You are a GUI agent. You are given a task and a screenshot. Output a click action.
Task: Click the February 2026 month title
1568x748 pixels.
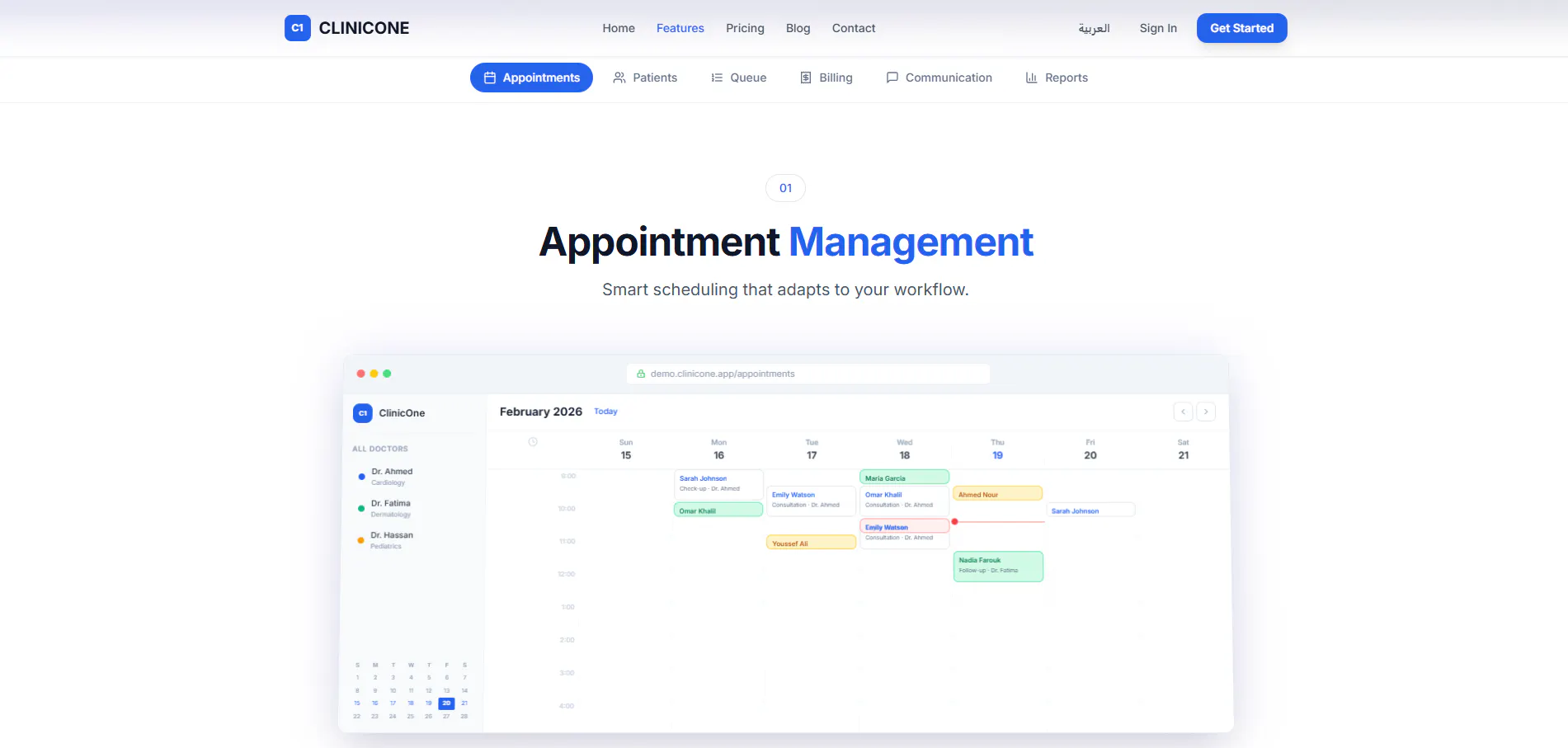[541, 412]
